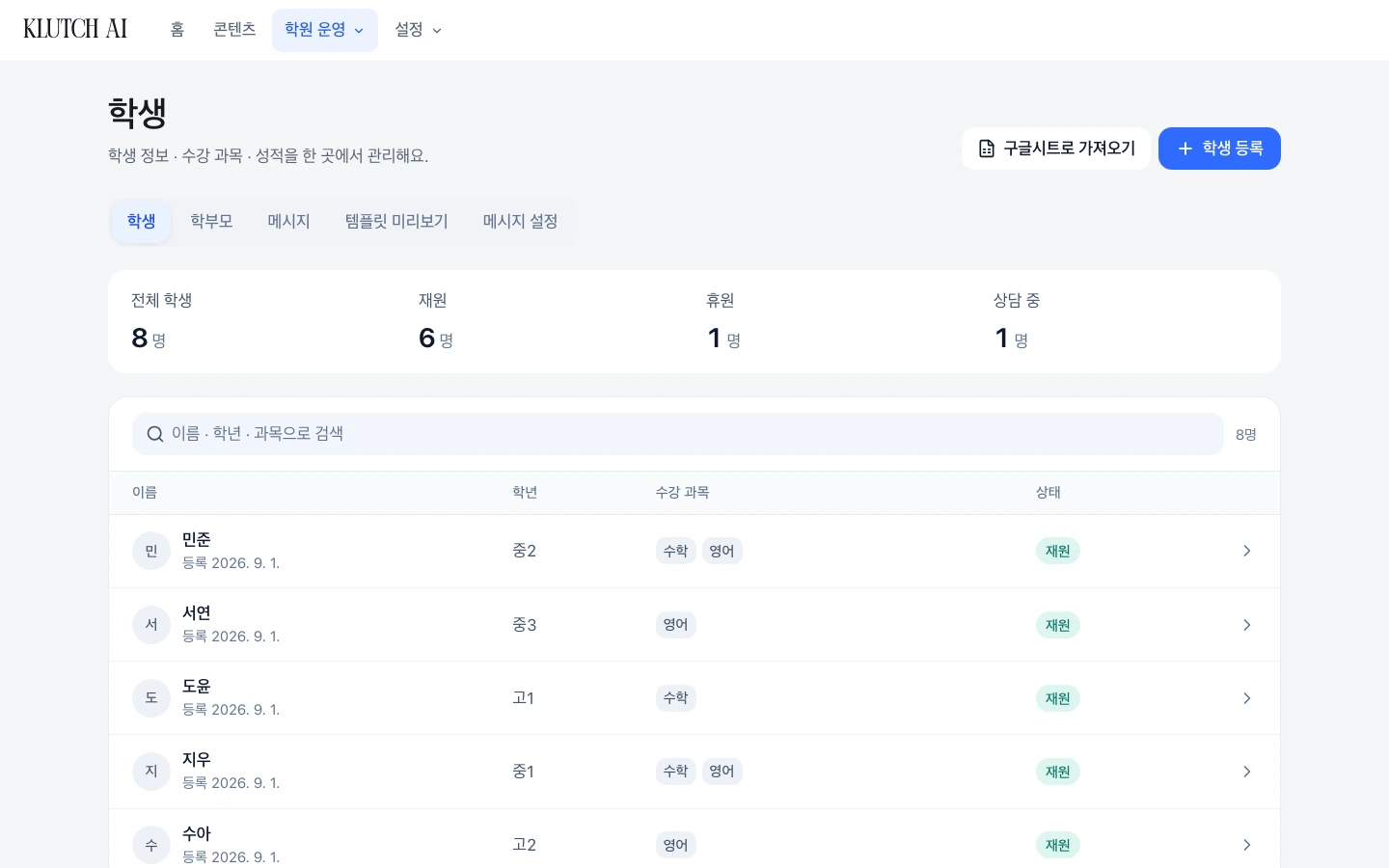The image size is (1389, 868).
Task: Click 지우's 영어 subject tag
Action: (x=722, y=772)
